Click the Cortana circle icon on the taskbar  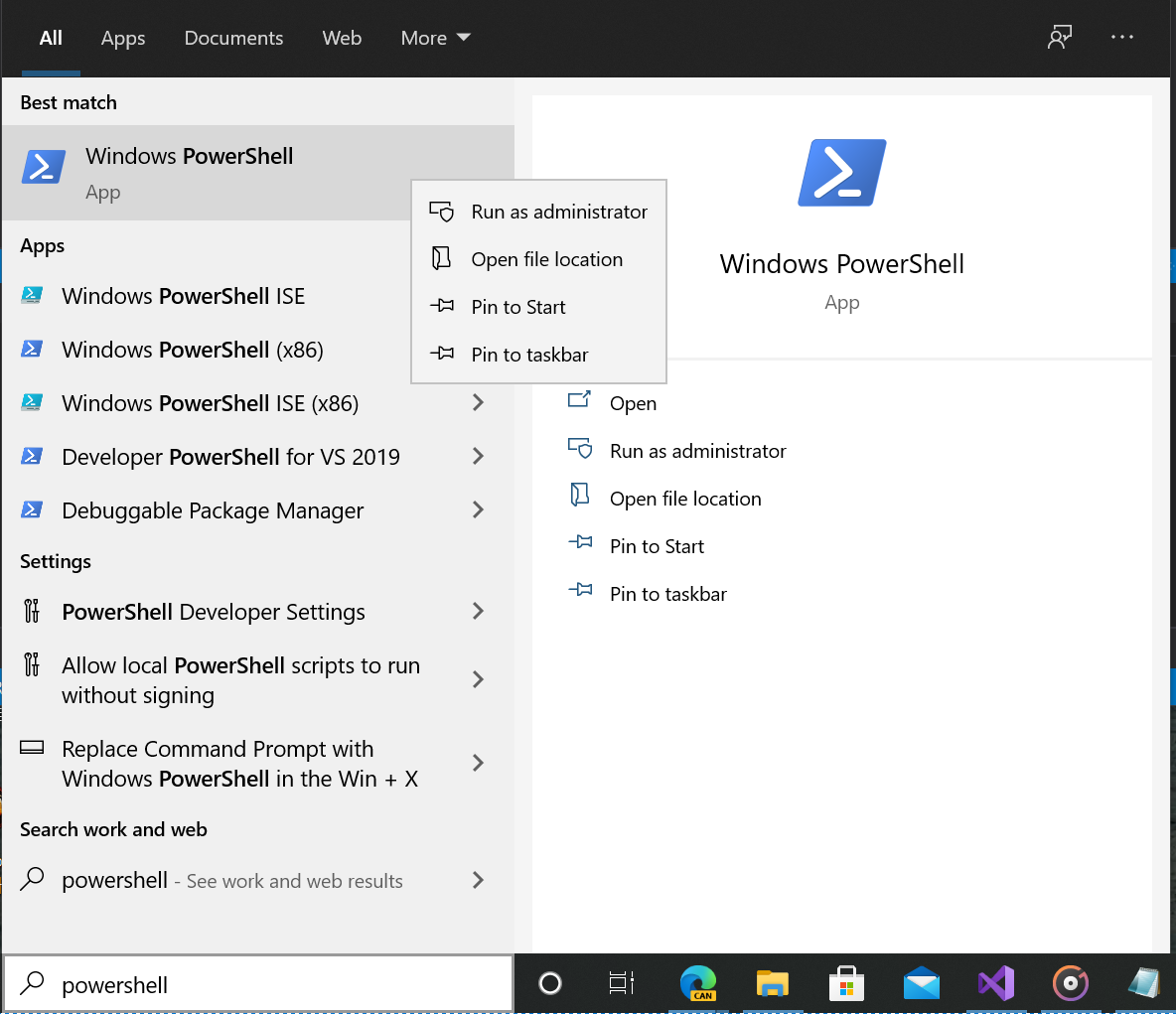click(x=549, y=983)
